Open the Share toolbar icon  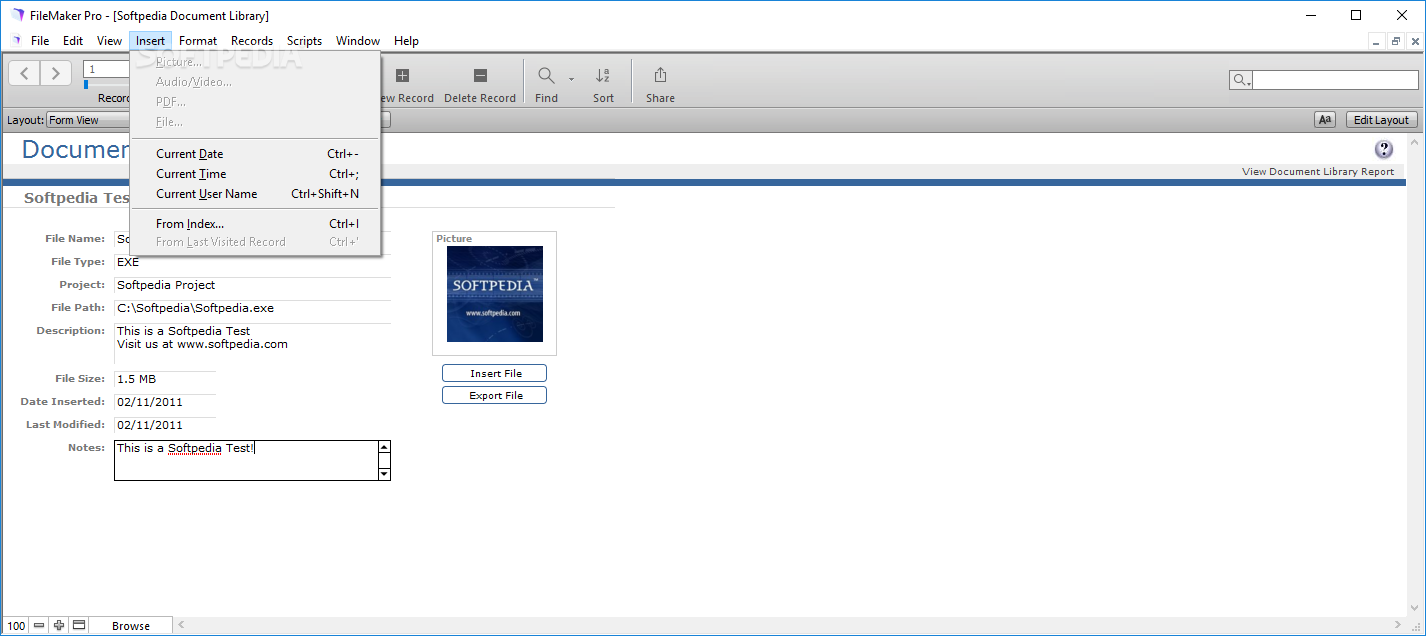coord(660,75)
